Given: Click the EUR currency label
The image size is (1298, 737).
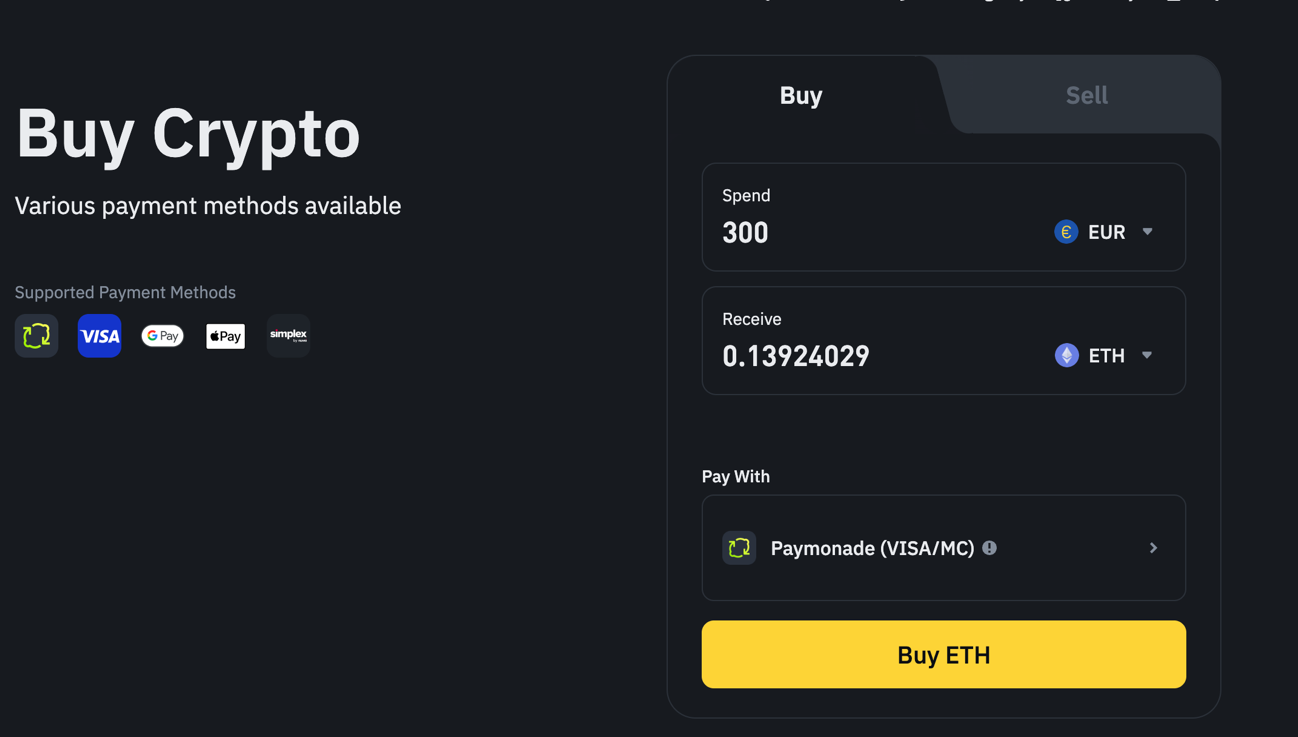Looking at the screenshot, I should point(1106,232).
